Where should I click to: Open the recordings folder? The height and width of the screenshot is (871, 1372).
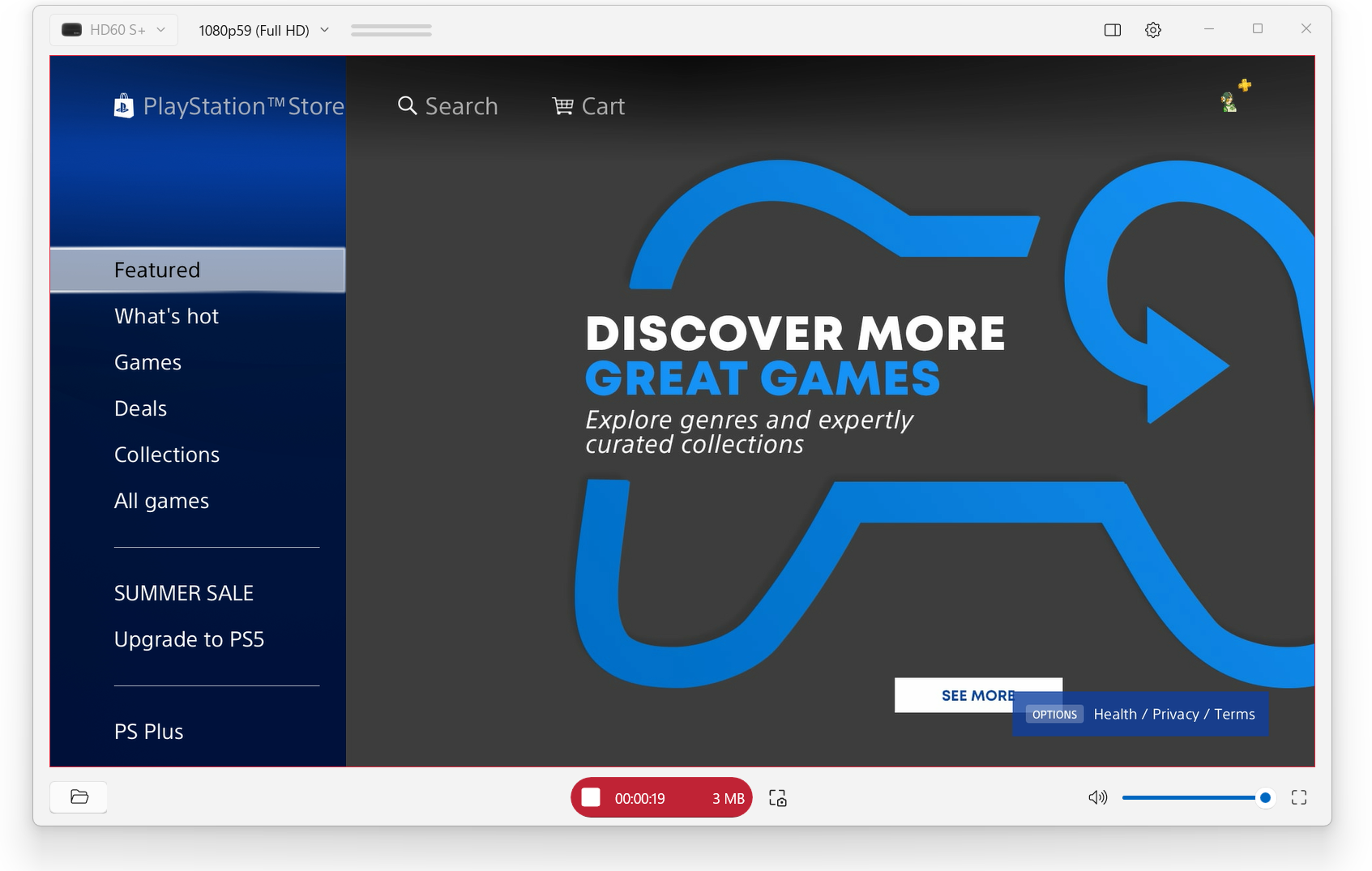pyautogui.click(x=78, y=796)
